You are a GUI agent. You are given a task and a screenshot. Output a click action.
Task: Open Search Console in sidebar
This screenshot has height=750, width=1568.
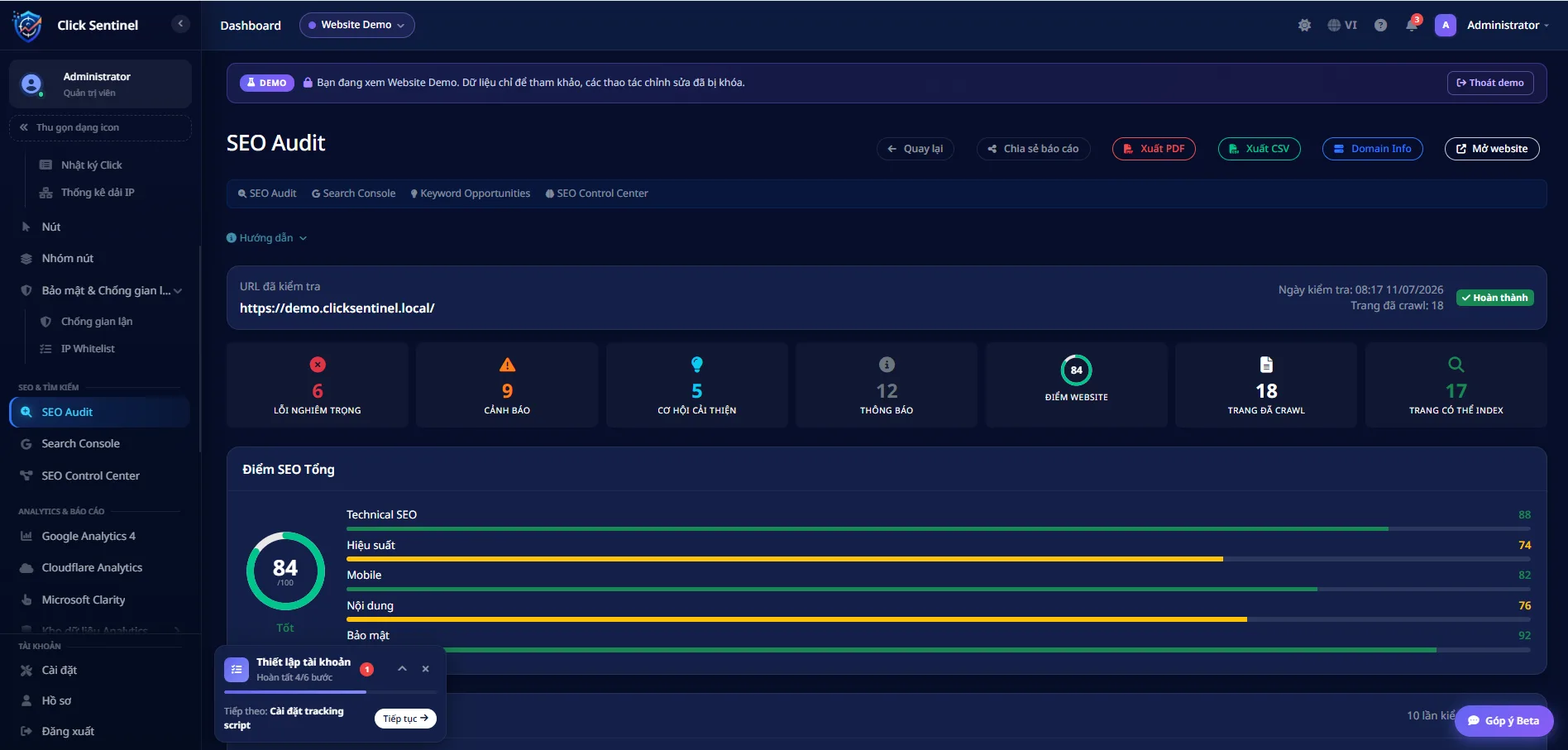(81, 444)
